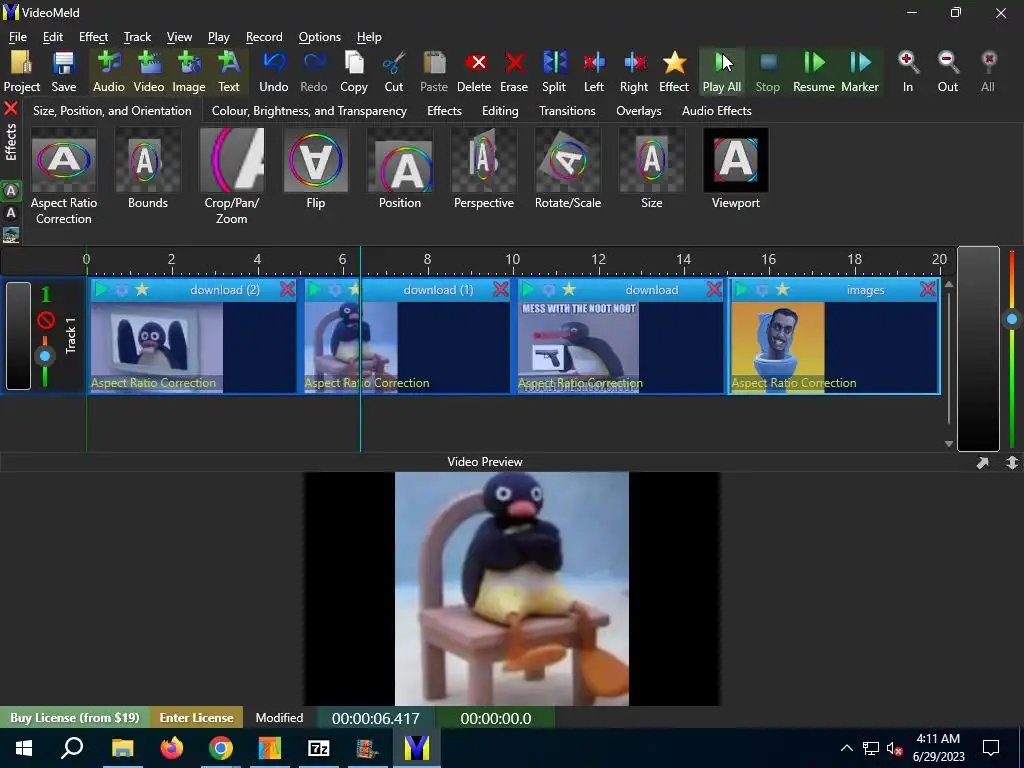Click the Copy toolbar icon

pos(354,71)
